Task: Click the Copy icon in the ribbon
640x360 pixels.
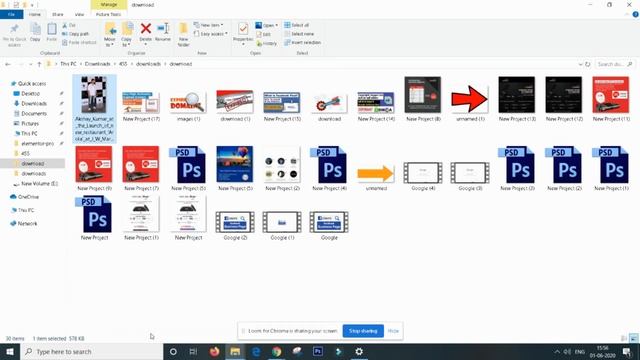Action: coord(36,29)
